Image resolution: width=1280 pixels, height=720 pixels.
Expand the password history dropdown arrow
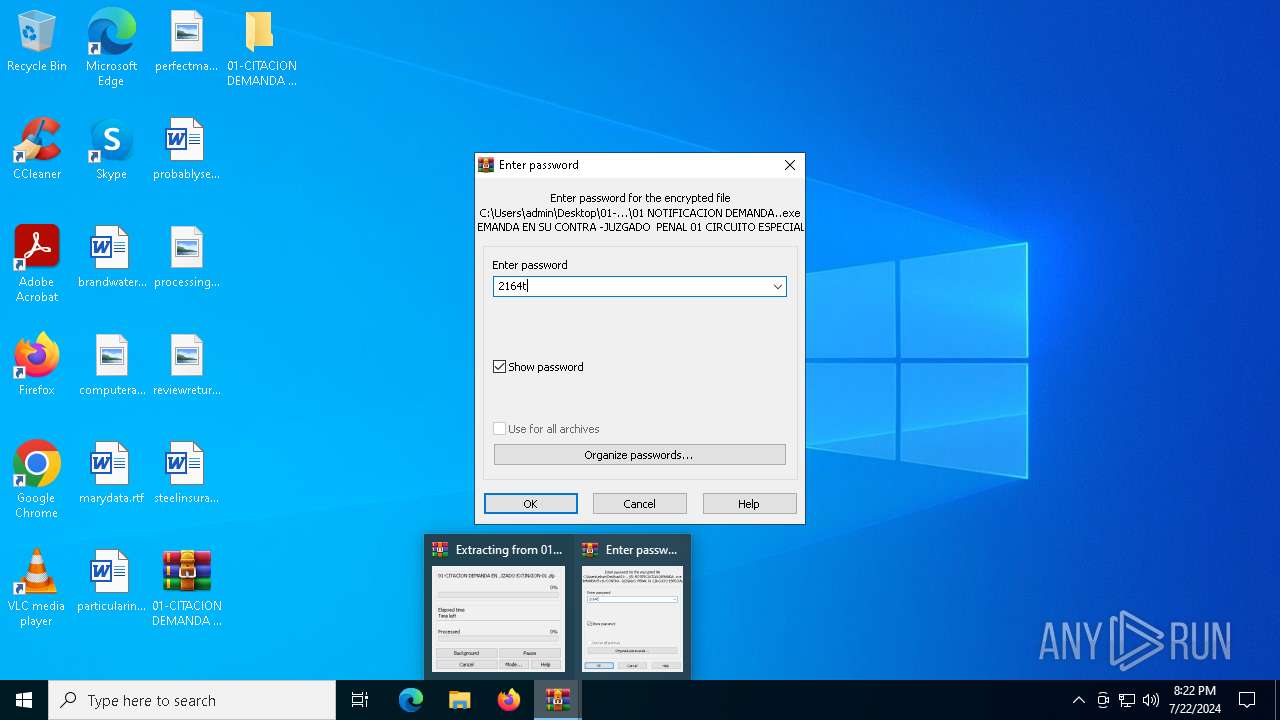(777, 287)
